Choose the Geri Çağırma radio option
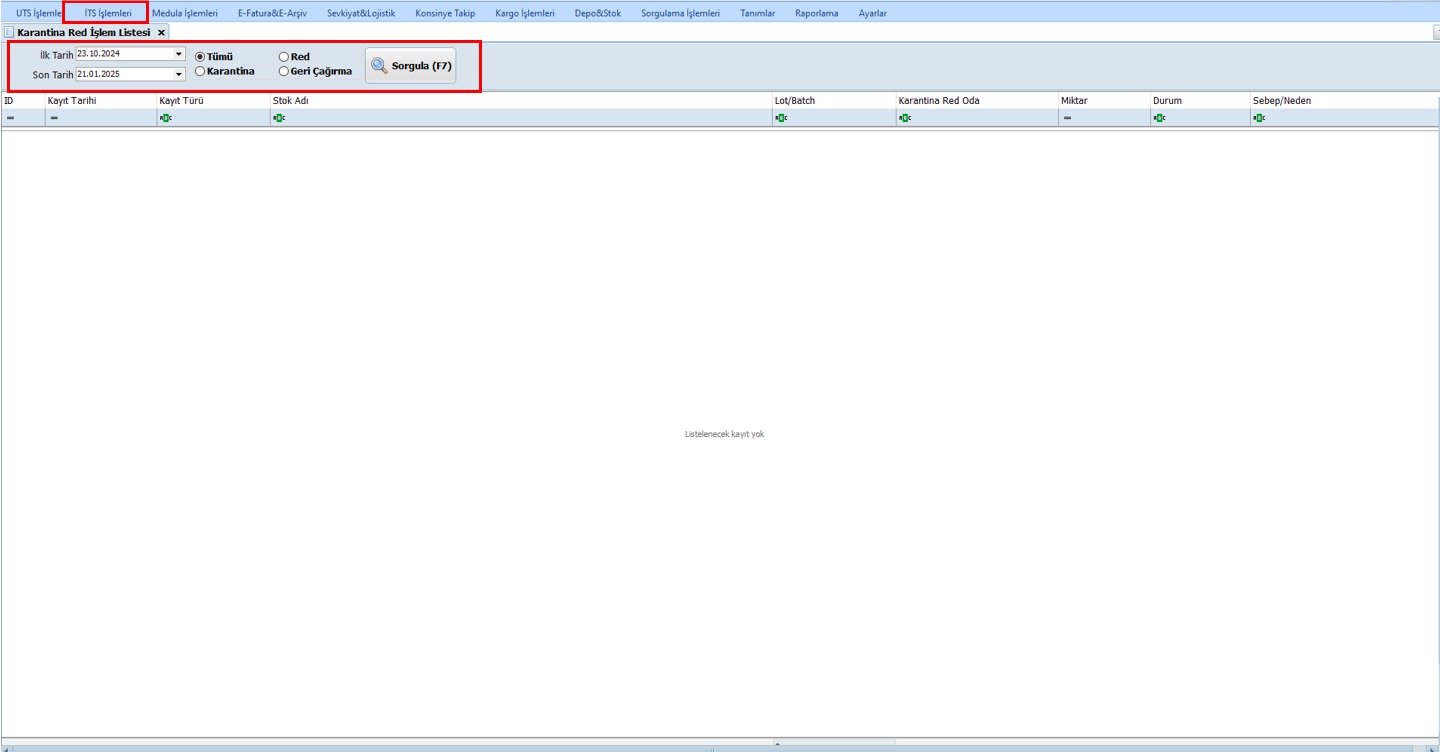This screenshot has height=752, width=1440. 284,71
